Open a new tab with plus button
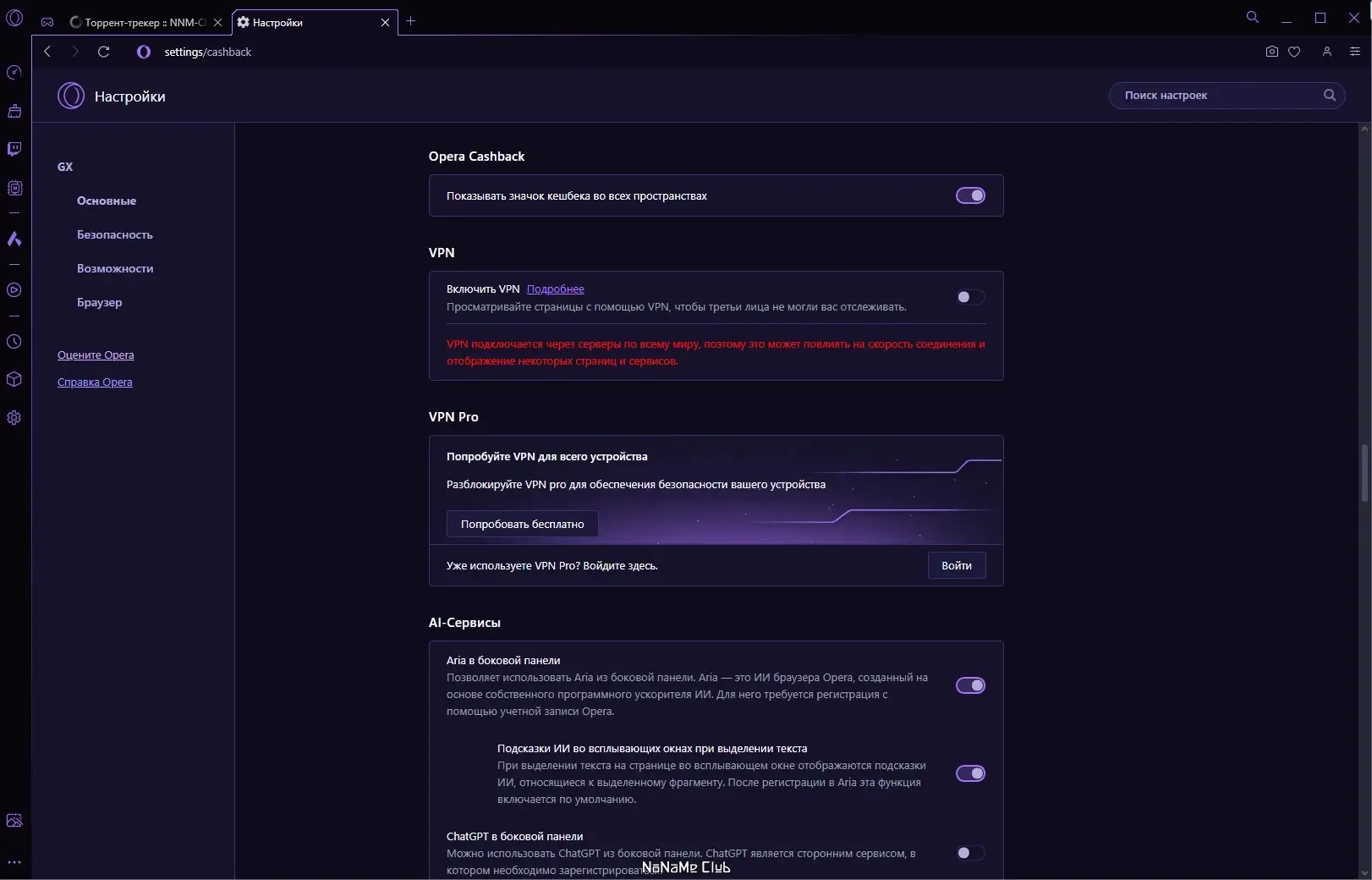1372x880 pixels. point(411,21)
